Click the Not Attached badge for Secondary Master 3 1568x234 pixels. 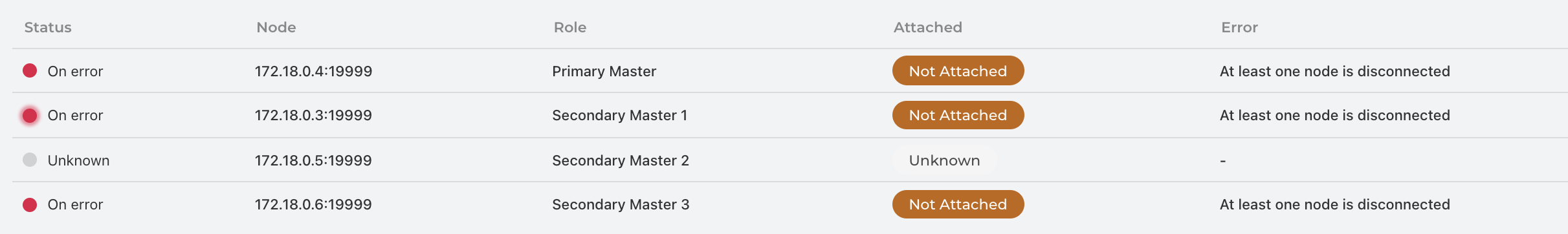pyautogui.click(x=958, y=204)
